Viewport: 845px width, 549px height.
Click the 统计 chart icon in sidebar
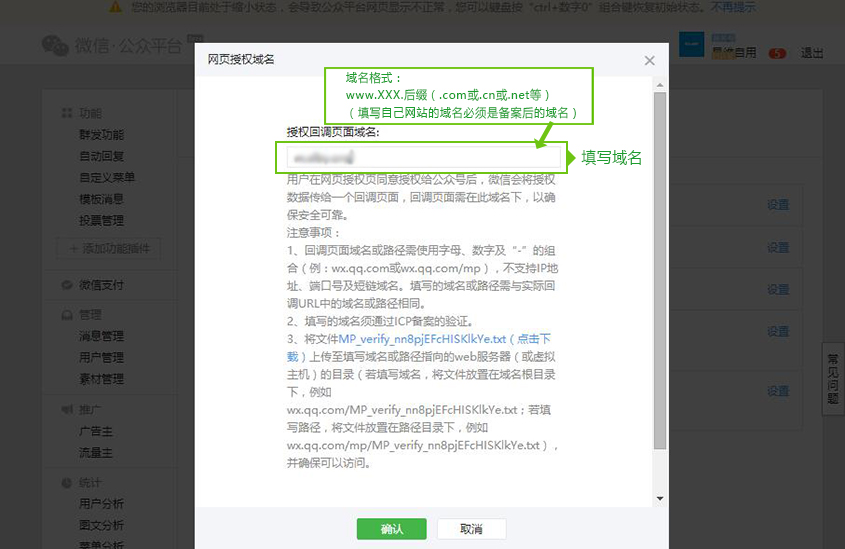coord(67,482)
